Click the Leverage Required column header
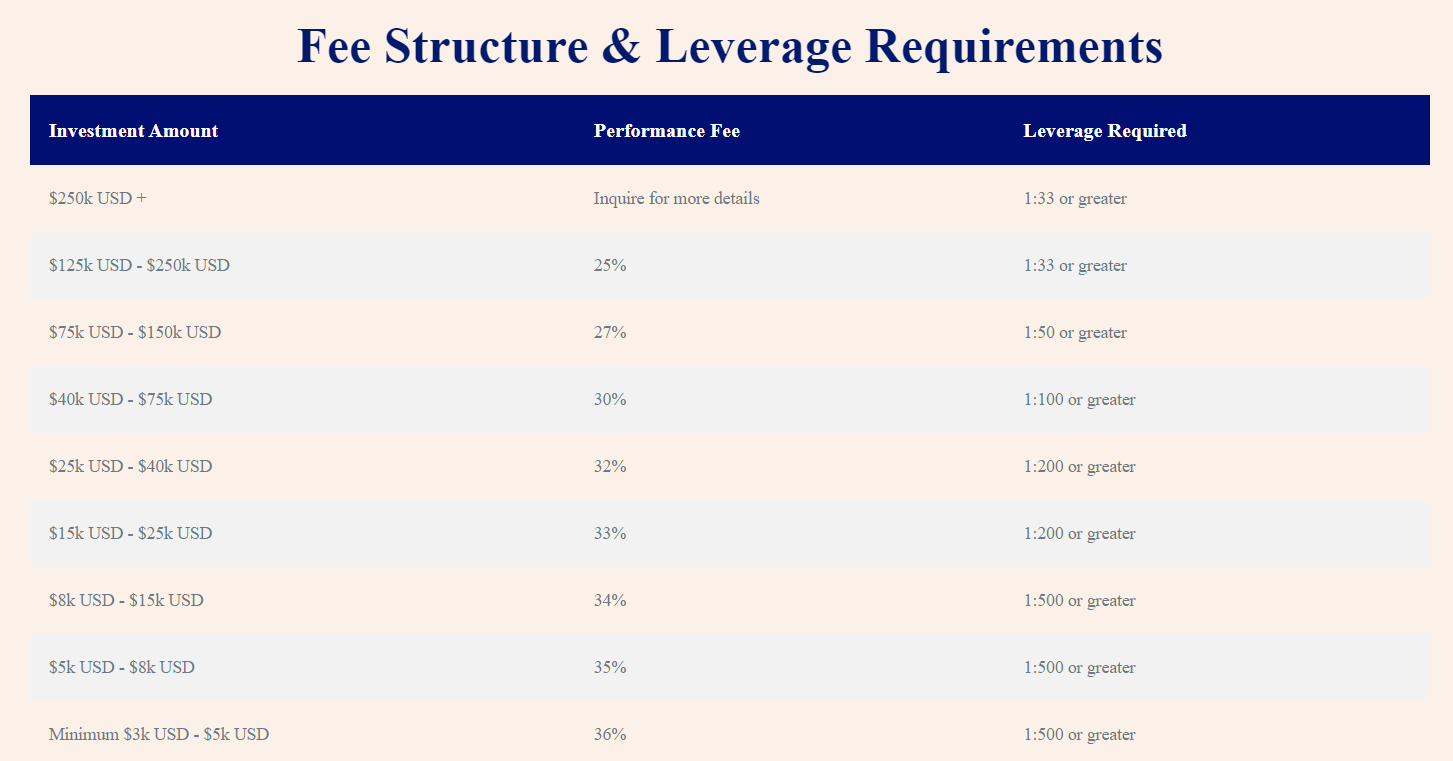This screenshot has width=1453, height=761. (1104, 131)
